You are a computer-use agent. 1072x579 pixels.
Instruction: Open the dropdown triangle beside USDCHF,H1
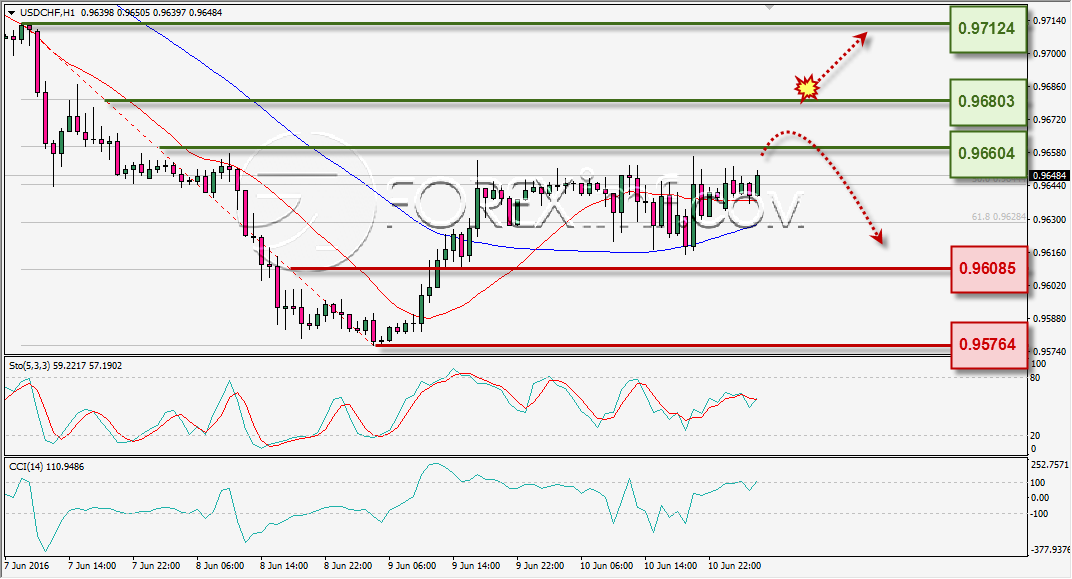click(x=12, y=13)
